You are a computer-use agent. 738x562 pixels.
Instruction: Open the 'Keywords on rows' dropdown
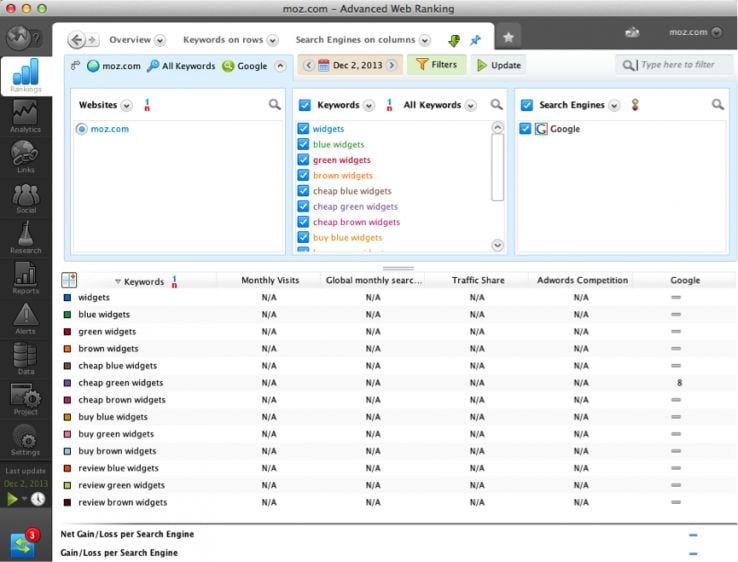click(x=272, y=41)
